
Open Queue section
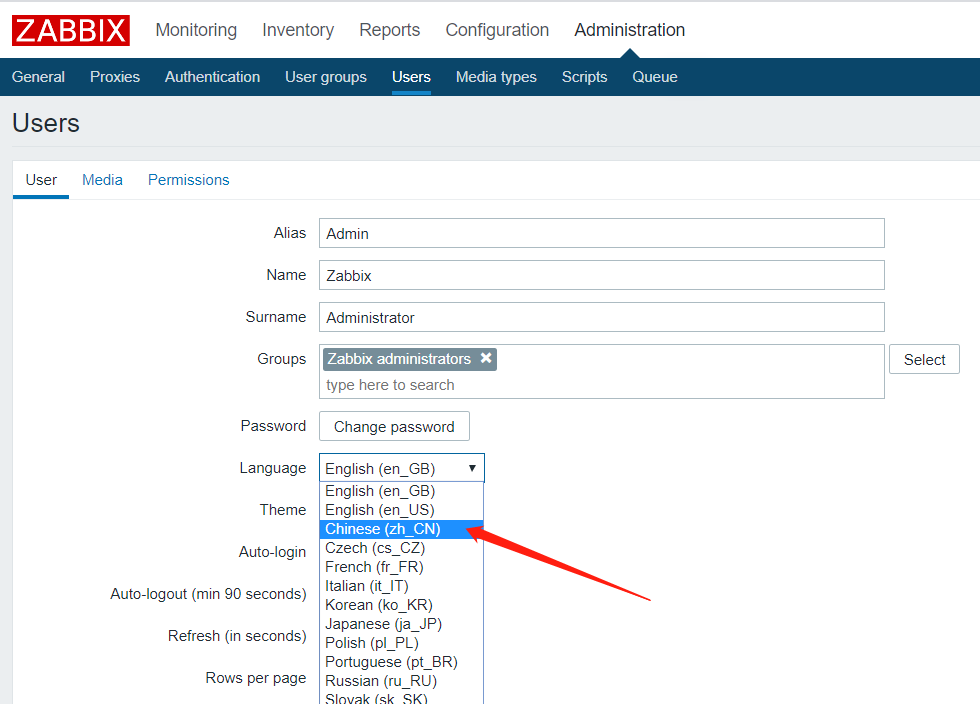click(x=655, y=77)
